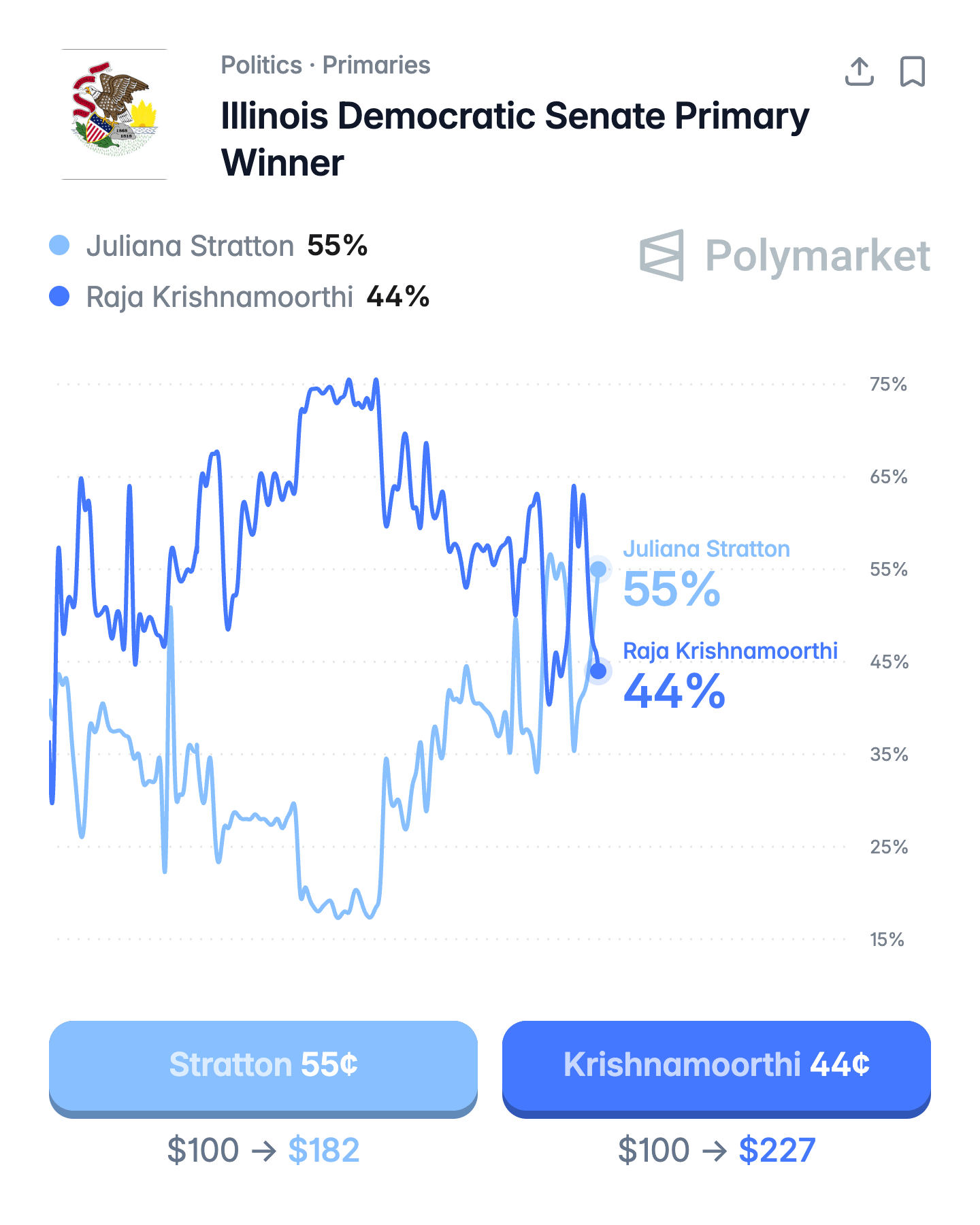Screen dimensions: 980x1225
Task: Click Raja Krishnamoorthi's dark blue legend dot
Action: pyautogui.click(x=60, y=296)
